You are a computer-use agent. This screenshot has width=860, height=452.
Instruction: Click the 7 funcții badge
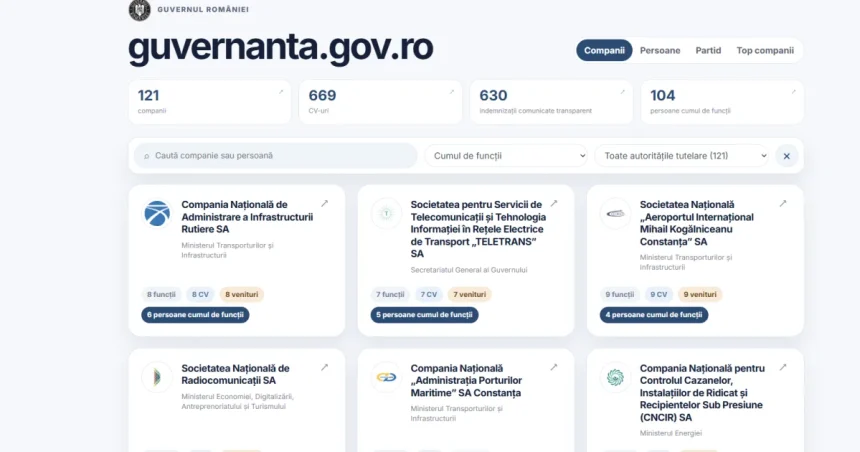pyautogui.click(x=390, y=295)
